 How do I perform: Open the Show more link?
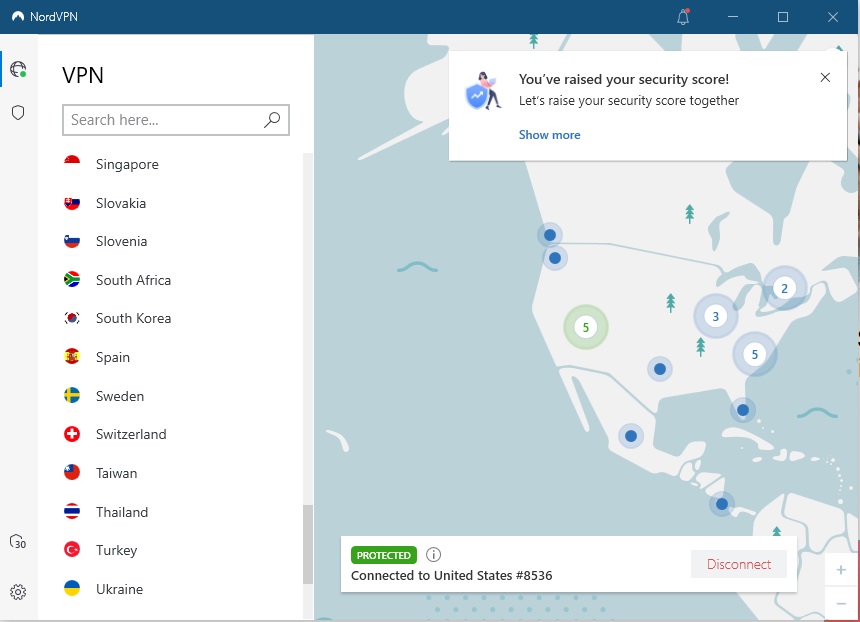pyautogui.click(x=549, y=135)
